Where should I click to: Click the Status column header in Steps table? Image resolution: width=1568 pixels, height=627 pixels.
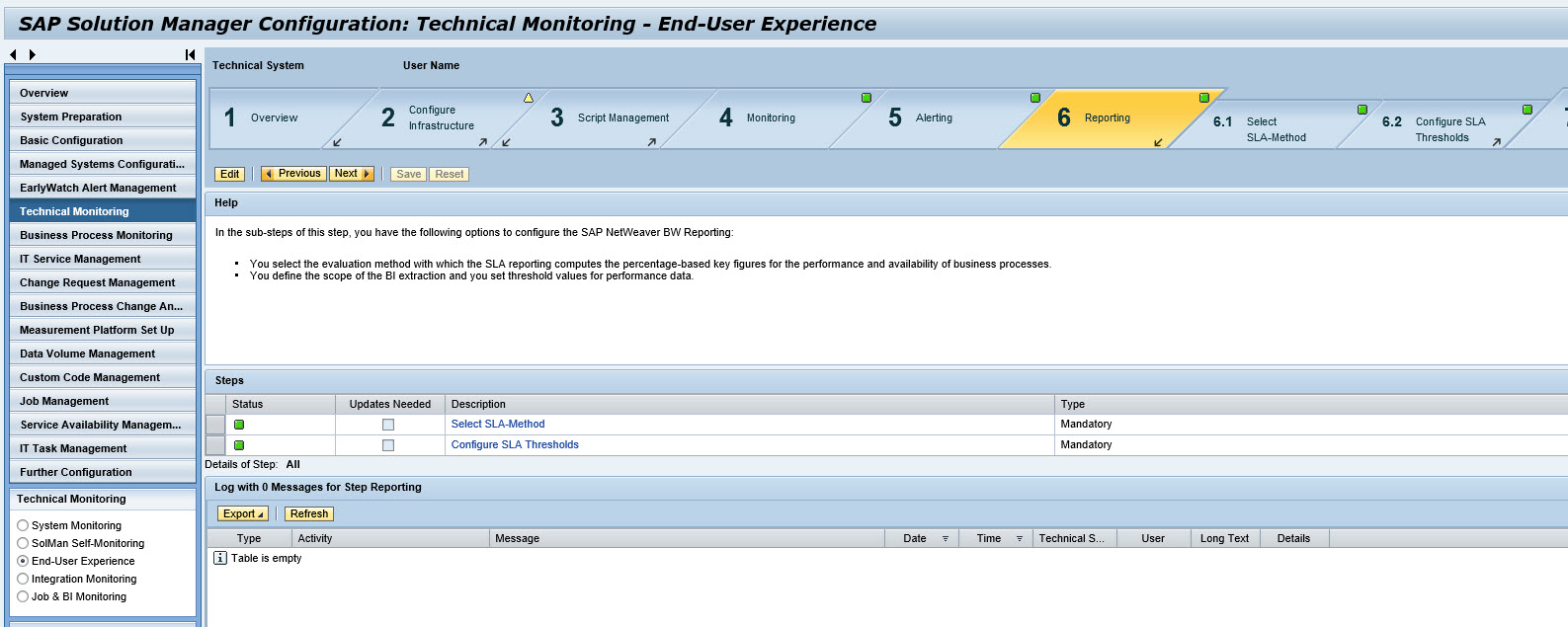281,404
